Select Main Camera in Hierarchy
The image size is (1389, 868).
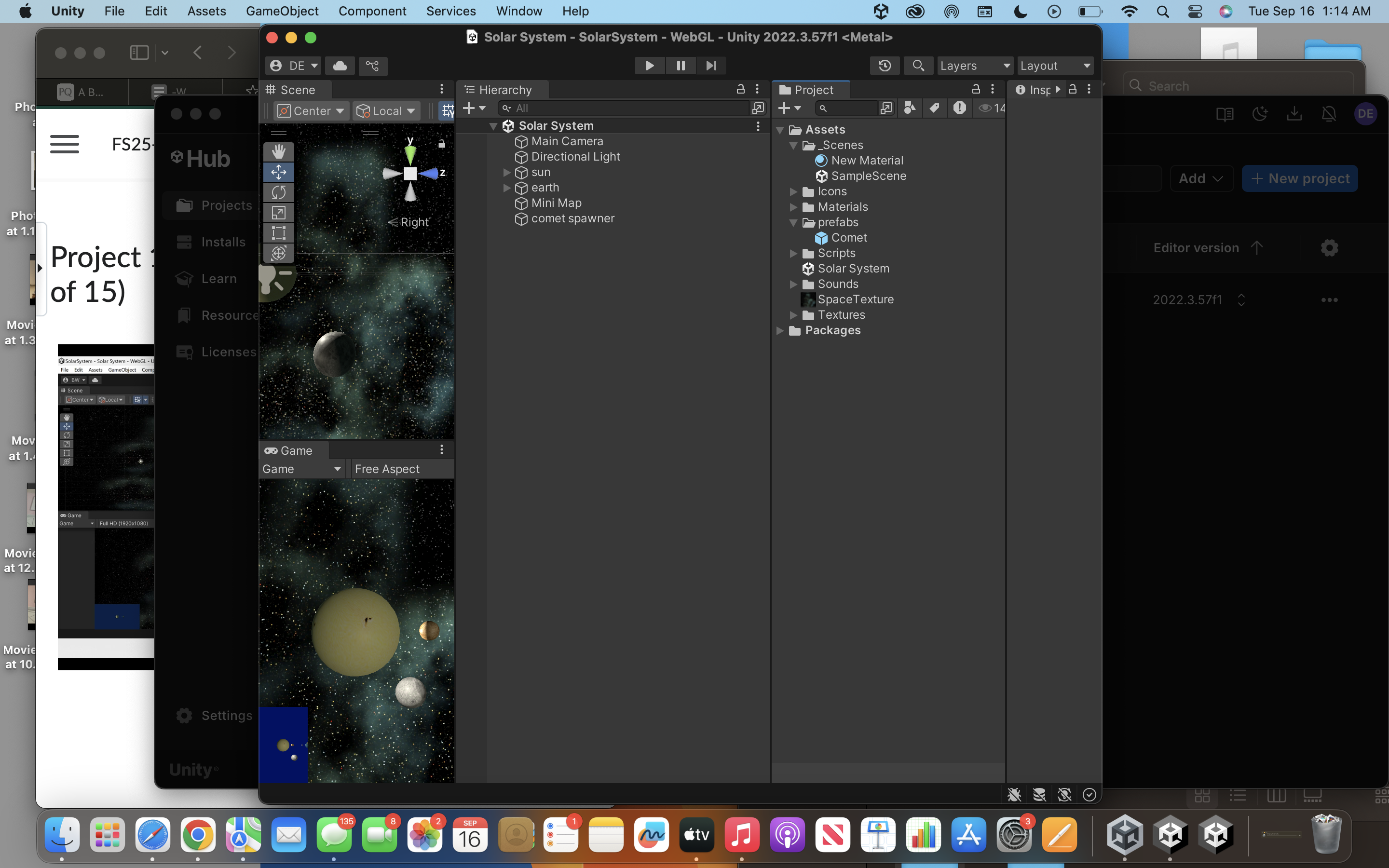(x=567, y=141)
